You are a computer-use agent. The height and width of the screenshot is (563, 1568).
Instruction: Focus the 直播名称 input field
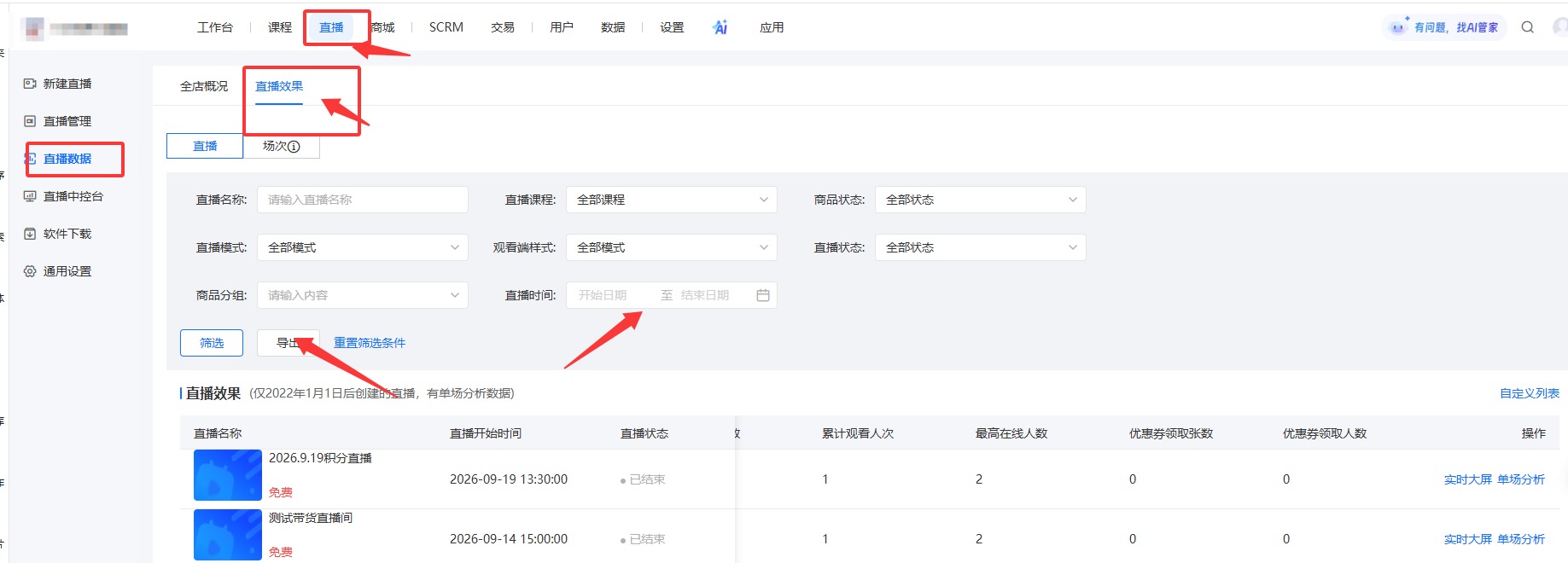coord(363,200)
